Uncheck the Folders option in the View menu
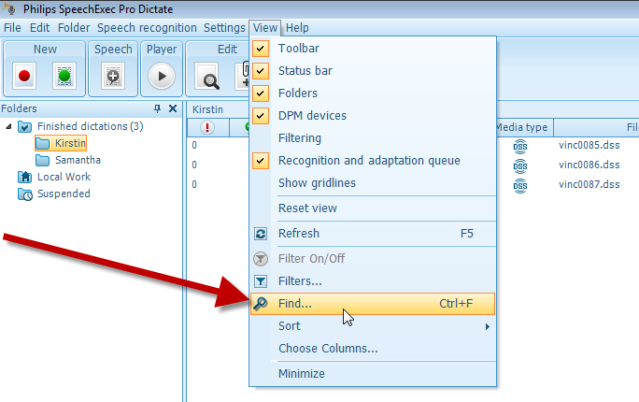Image resolution: width=639 pixels, height=402 pixels. pos(260,93)
